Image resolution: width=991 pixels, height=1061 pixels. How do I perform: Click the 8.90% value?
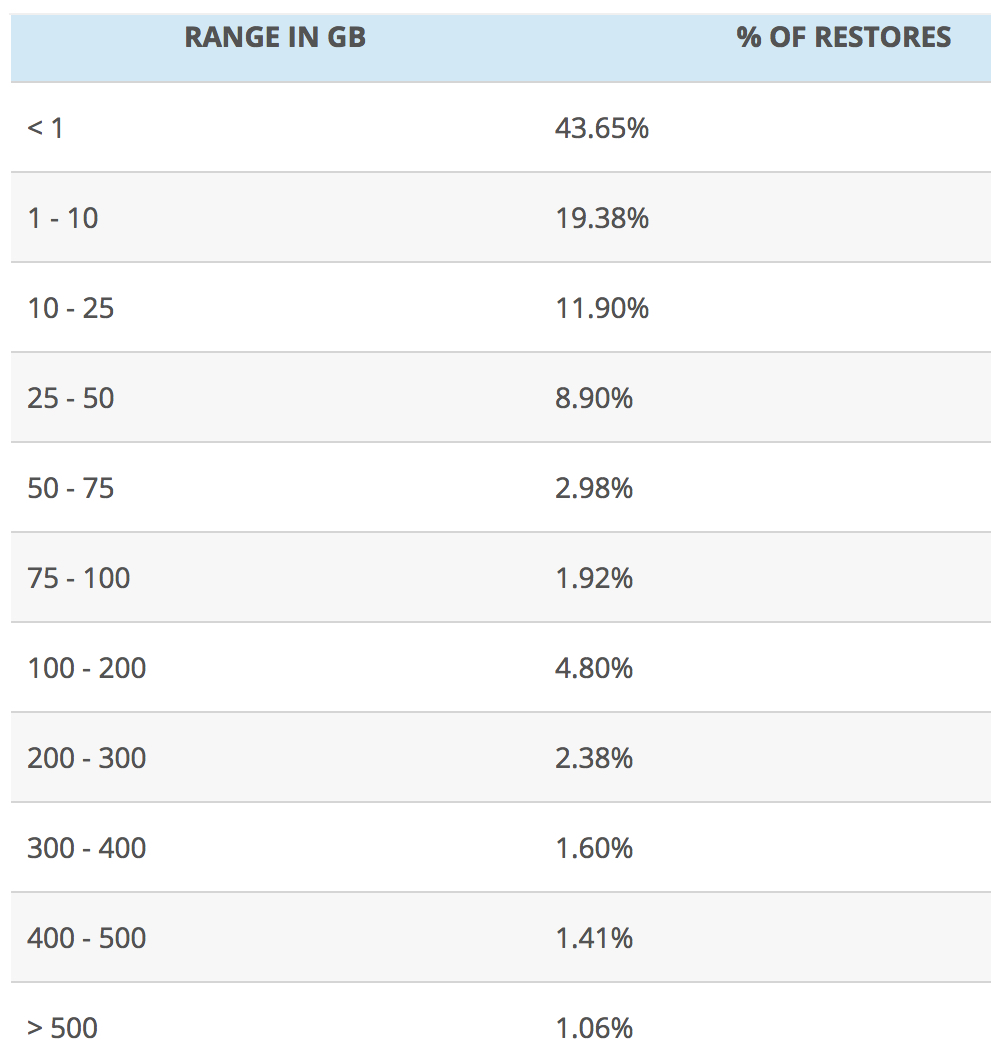click(x=594, y=398)
